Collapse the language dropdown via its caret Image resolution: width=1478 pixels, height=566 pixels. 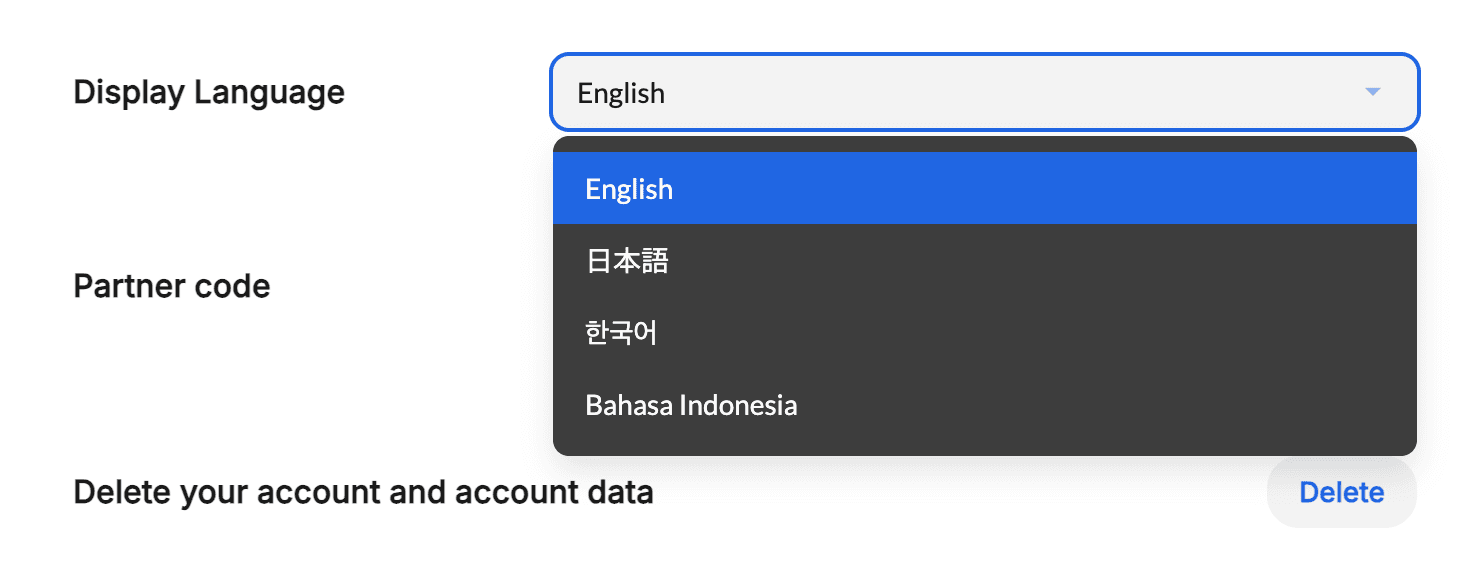[1372, 92]
